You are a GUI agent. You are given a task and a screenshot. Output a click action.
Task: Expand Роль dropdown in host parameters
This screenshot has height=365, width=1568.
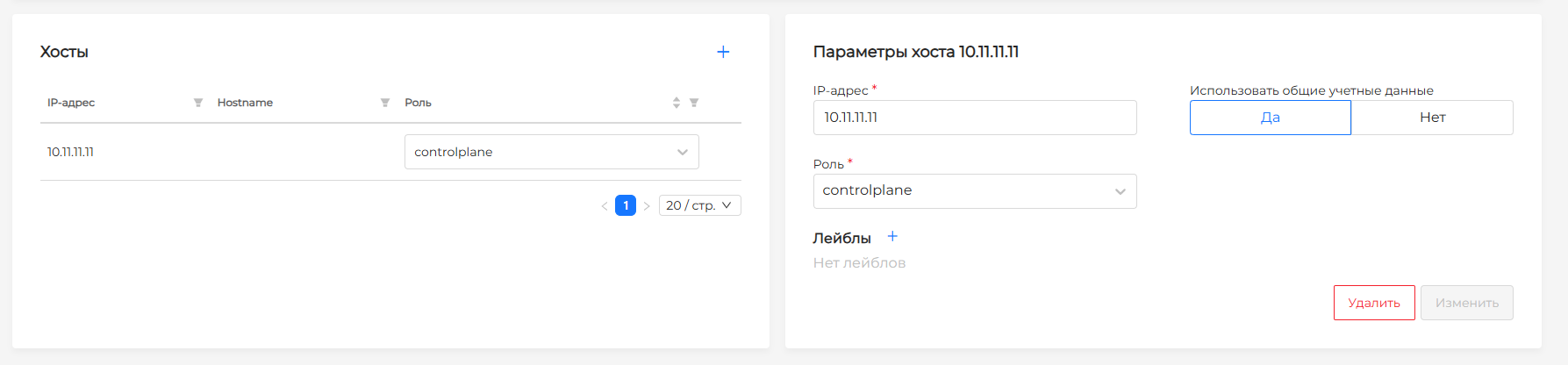[x=974, y=191]
